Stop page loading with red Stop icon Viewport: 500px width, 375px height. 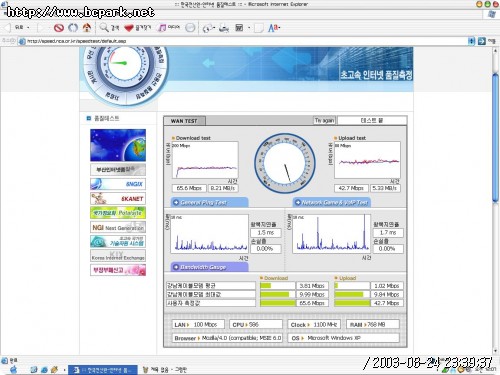(x=59, y=28)
